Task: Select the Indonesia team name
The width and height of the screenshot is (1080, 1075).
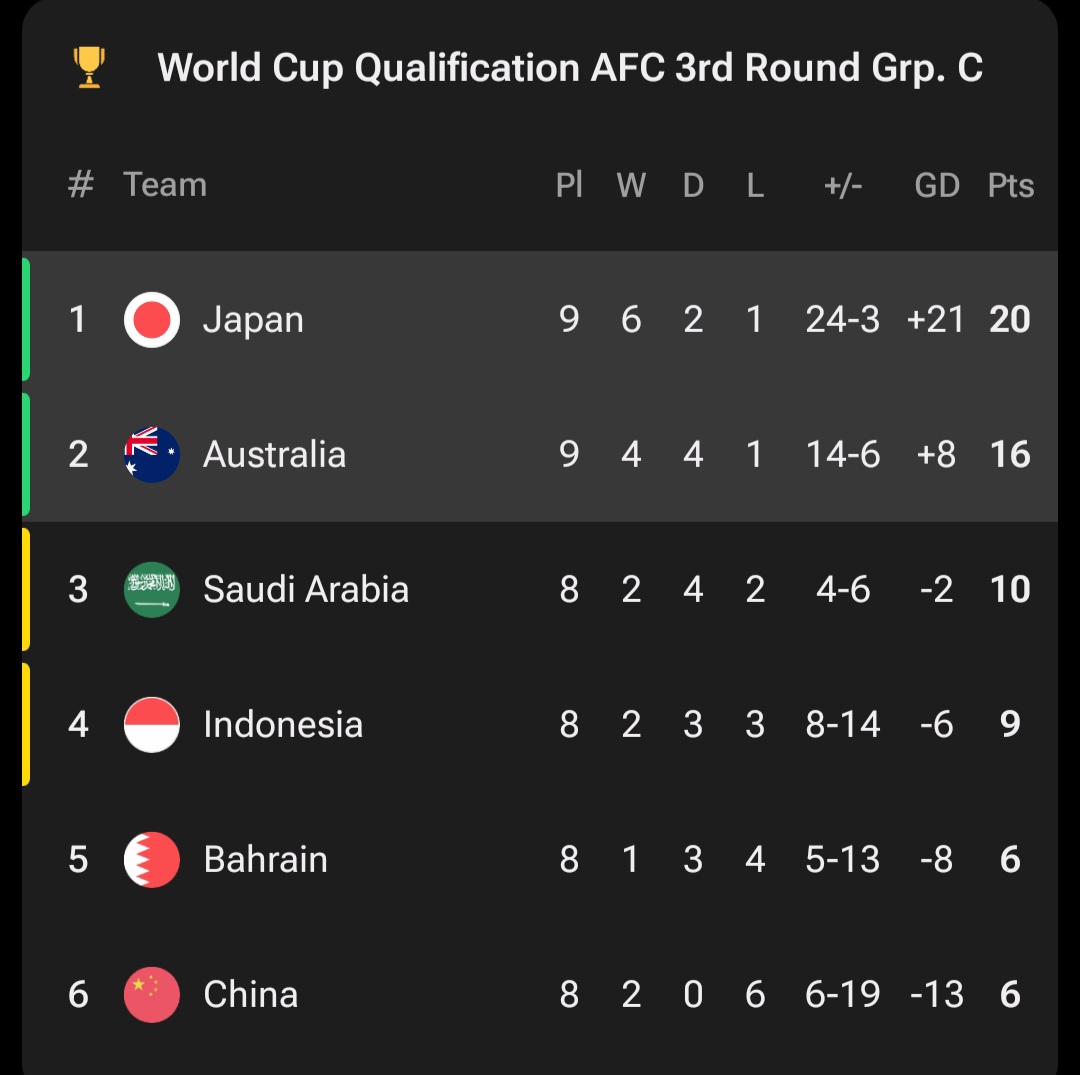Action: (283, 724)
